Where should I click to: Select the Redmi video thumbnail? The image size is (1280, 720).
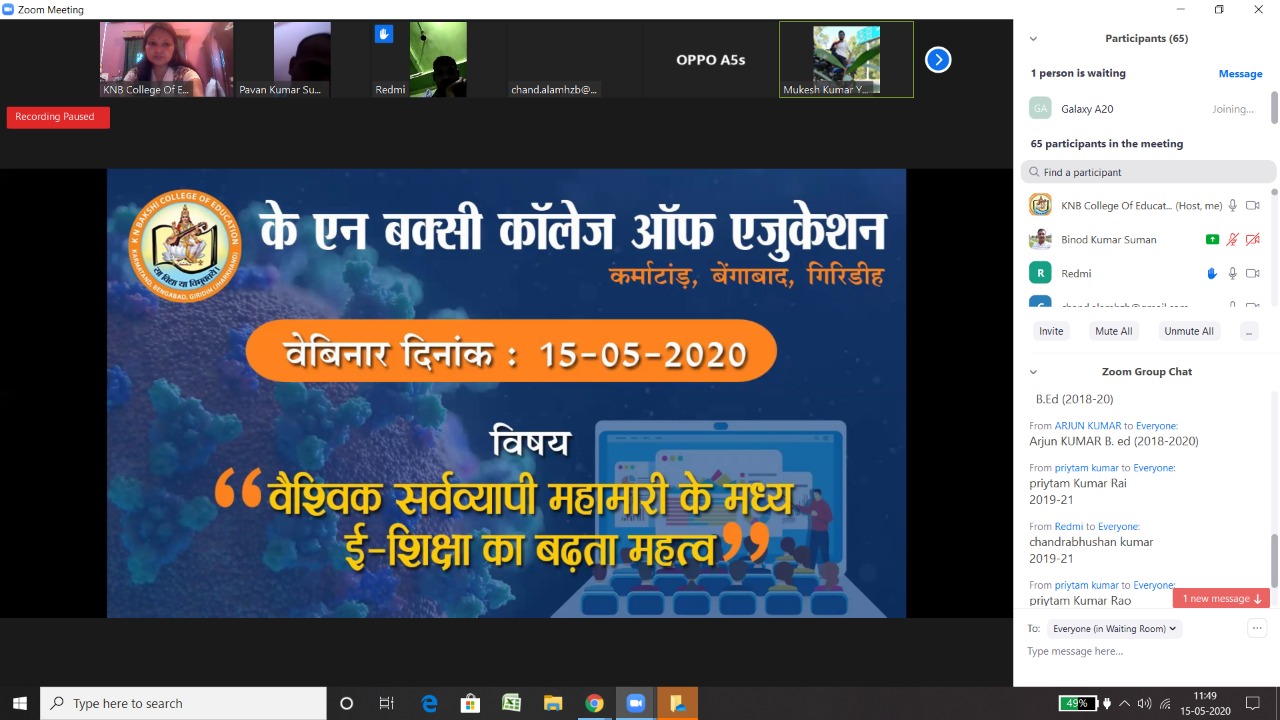click(x=437, y=60)
